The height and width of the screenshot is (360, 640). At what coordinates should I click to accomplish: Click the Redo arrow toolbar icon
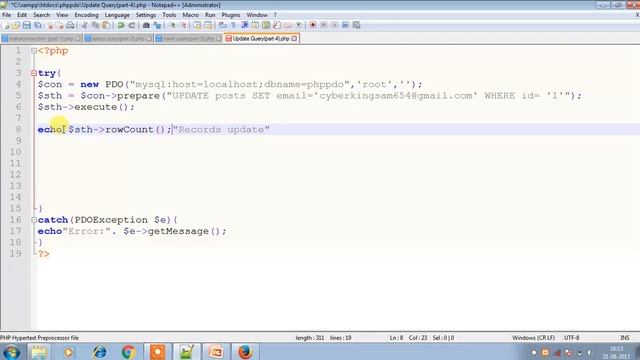[132, 25]
